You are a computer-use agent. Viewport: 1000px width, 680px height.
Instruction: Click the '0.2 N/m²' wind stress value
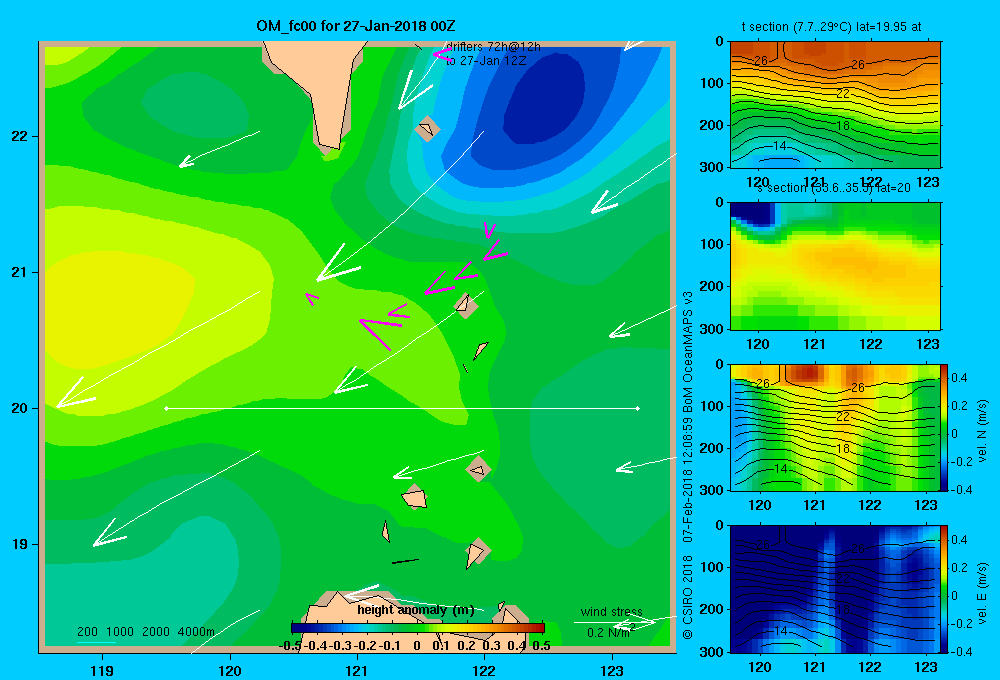pos(611,632)
